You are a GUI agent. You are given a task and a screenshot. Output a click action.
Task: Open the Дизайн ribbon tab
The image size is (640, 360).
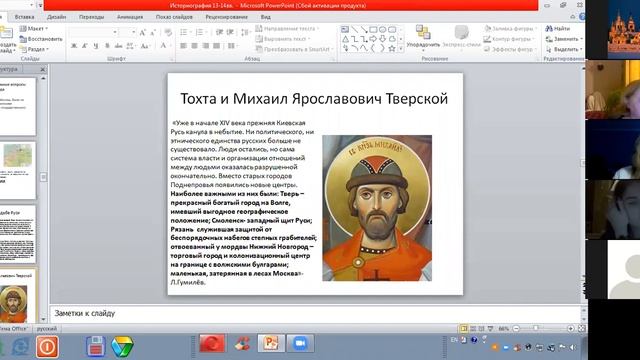click(x=56, y=17)
